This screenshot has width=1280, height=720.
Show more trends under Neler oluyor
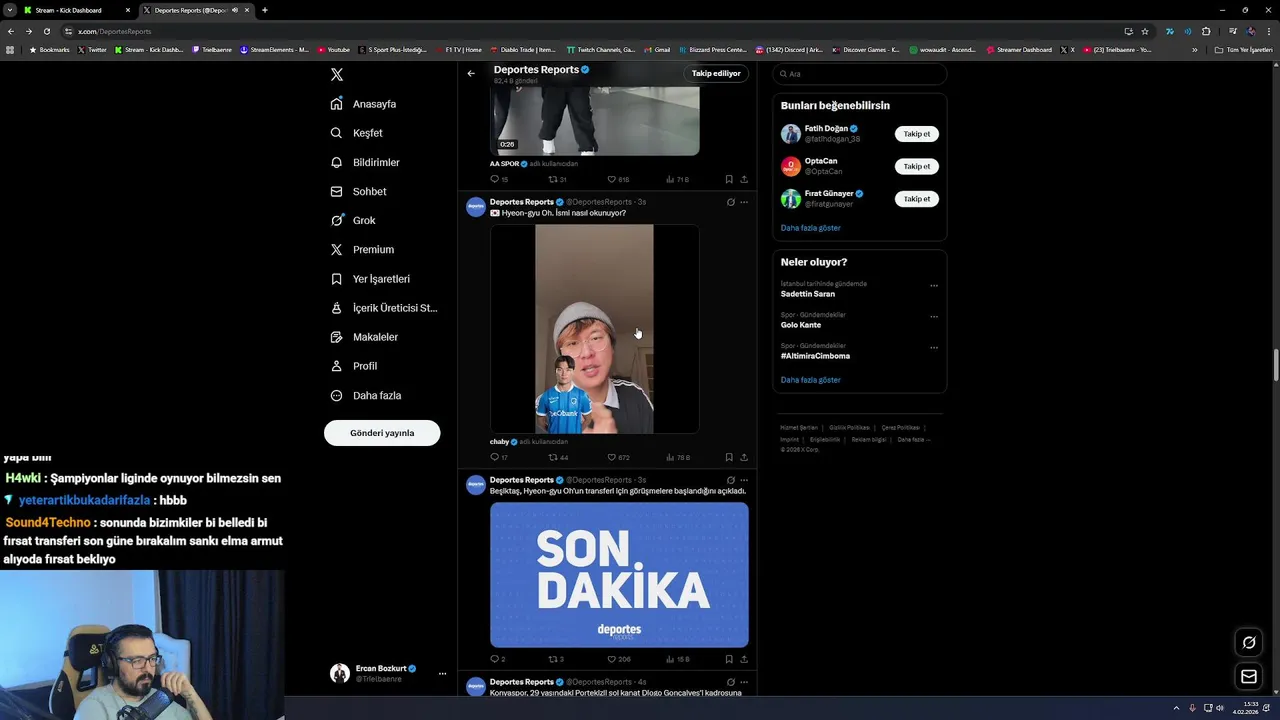pyautogui.click(x=810, y=380)
